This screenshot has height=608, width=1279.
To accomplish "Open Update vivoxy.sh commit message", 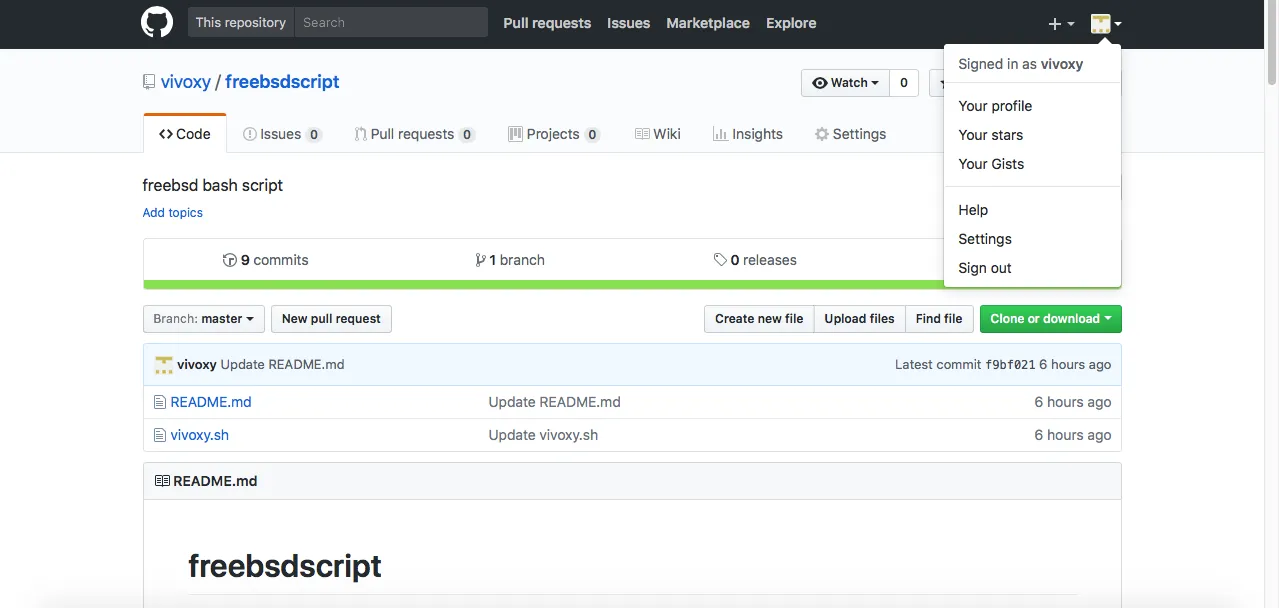I will (543, 435).
